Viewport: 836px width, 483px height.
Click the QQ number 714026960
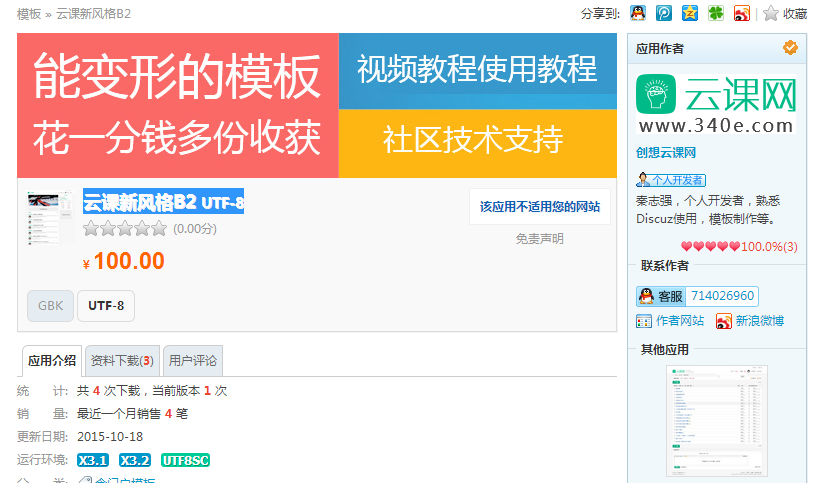coord(722,296)
